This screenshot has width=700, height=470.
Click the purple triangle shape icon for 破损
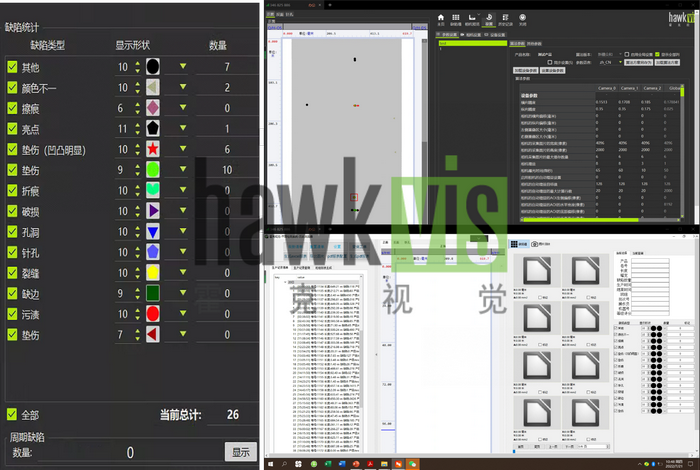(153, 211)
